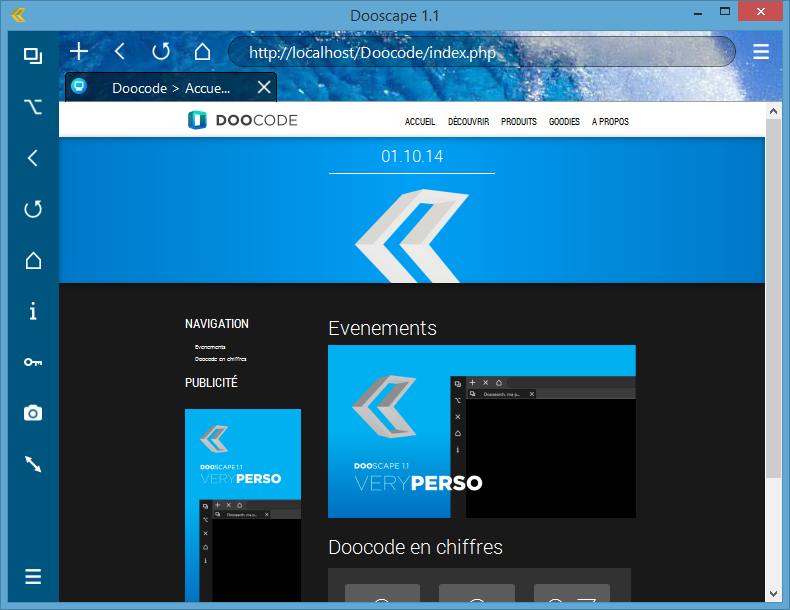Click Evenements link under Navigation
This screenshot has height=610, width=790.
(x=210, y=347)
